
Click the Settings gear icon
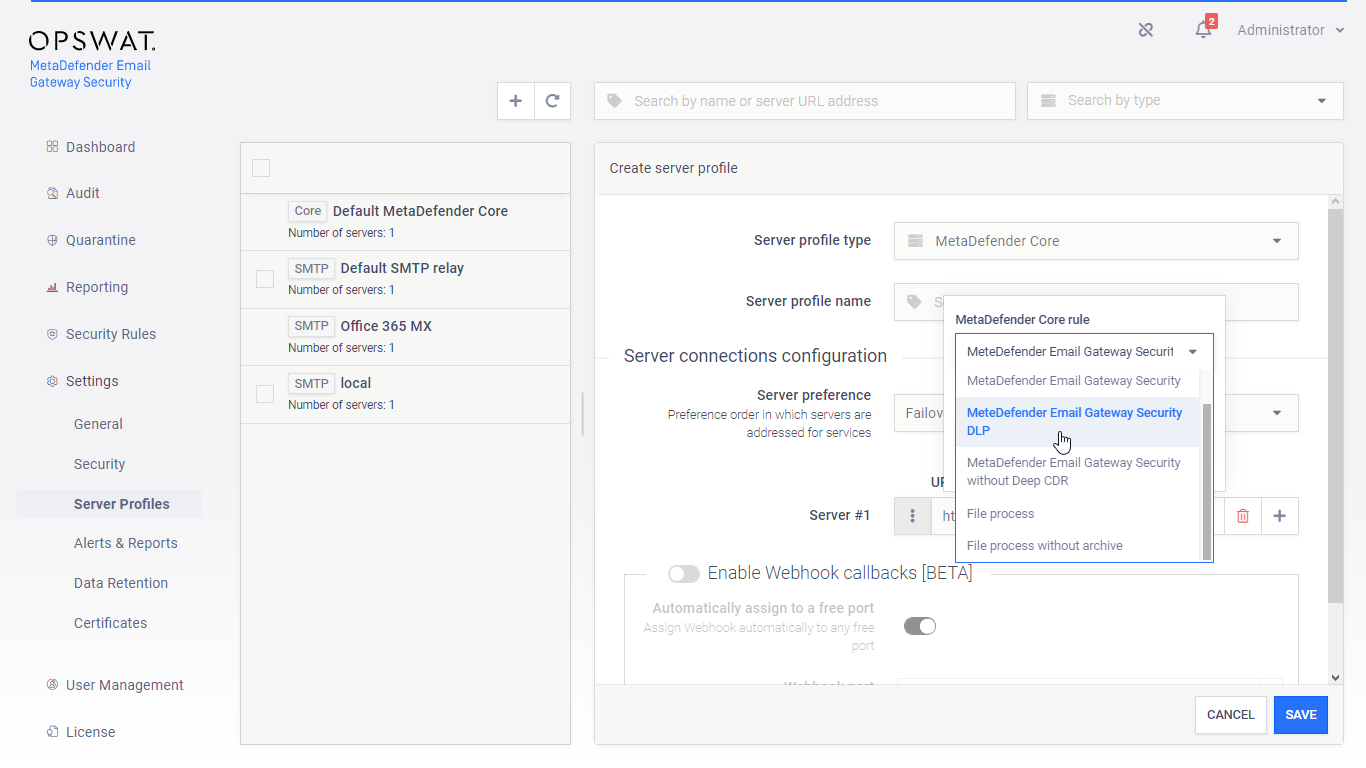click(x=52, y=381)
